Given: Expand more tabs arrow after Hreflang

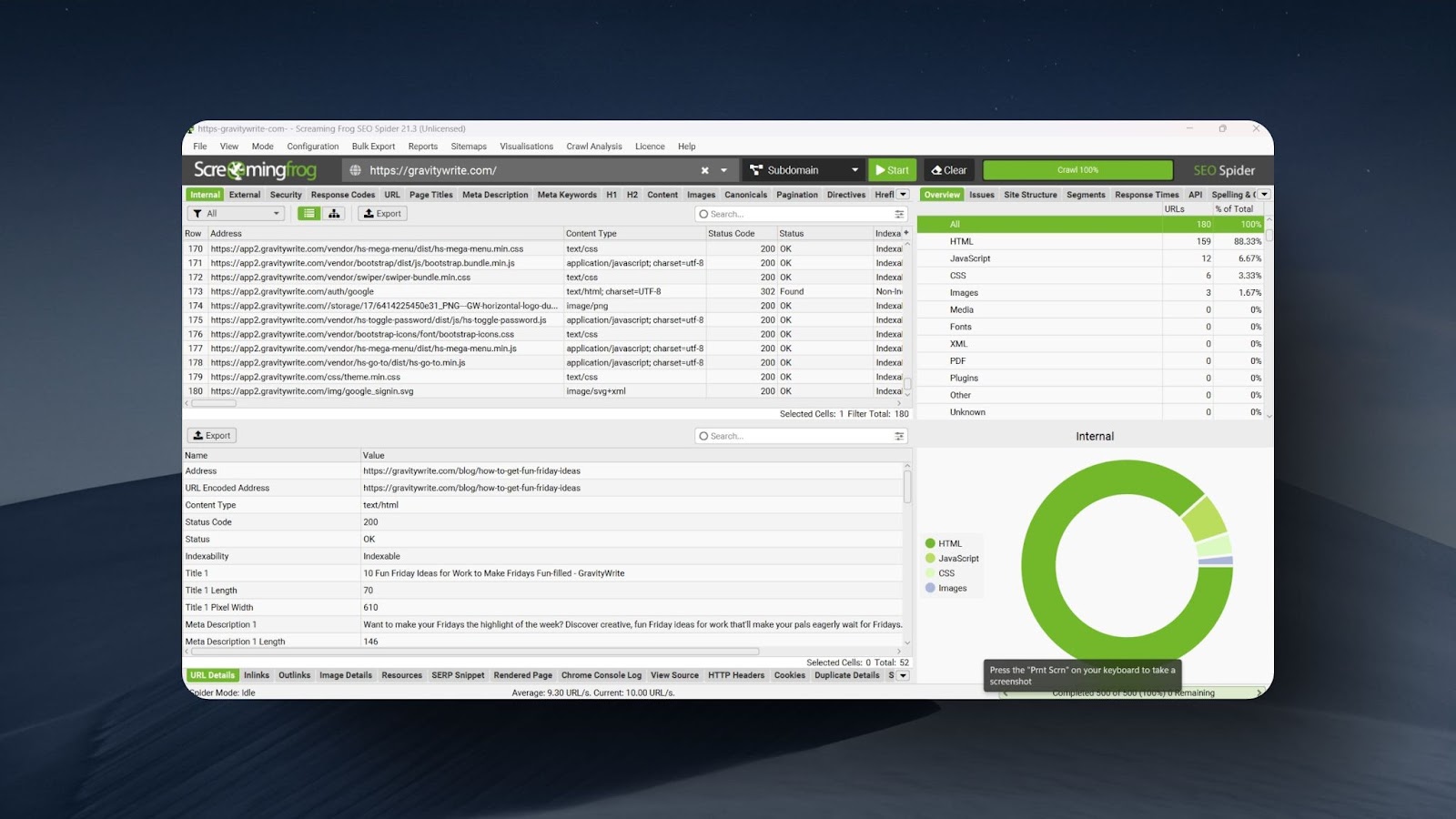Looking at the screenshot, I should tap(903, 195).
